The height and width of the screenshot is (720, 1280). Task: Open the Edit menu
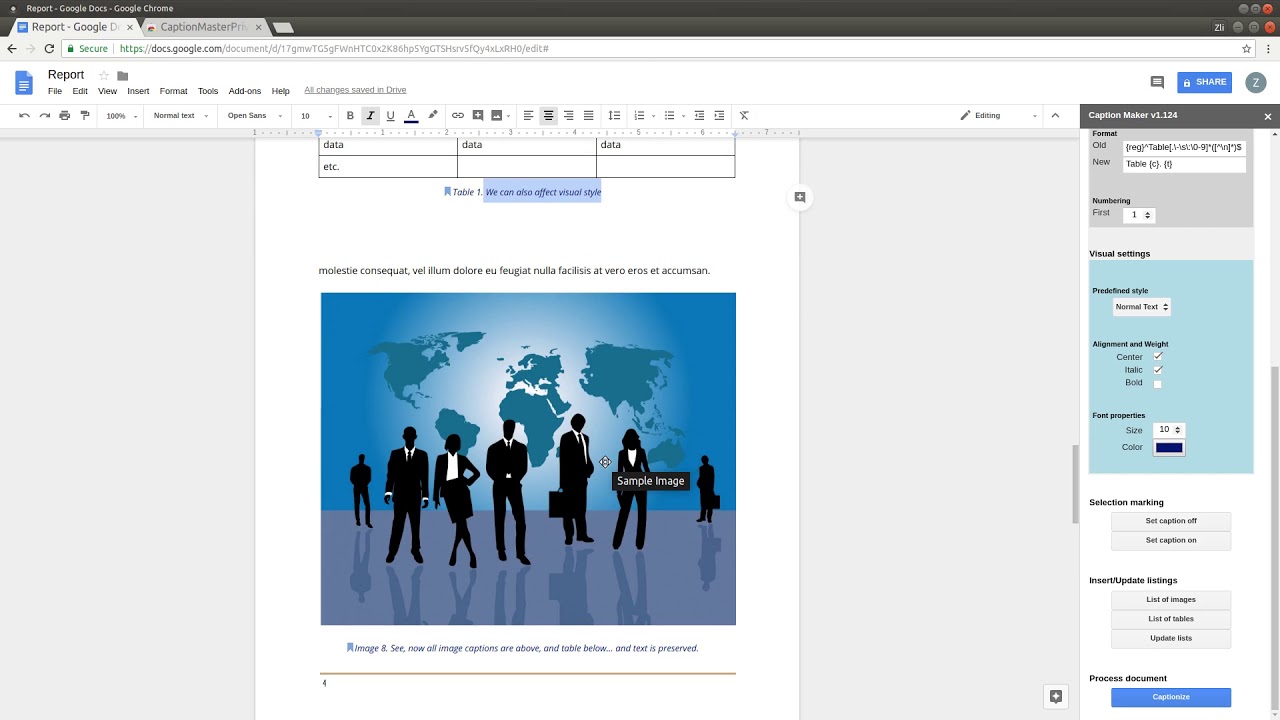80,91
